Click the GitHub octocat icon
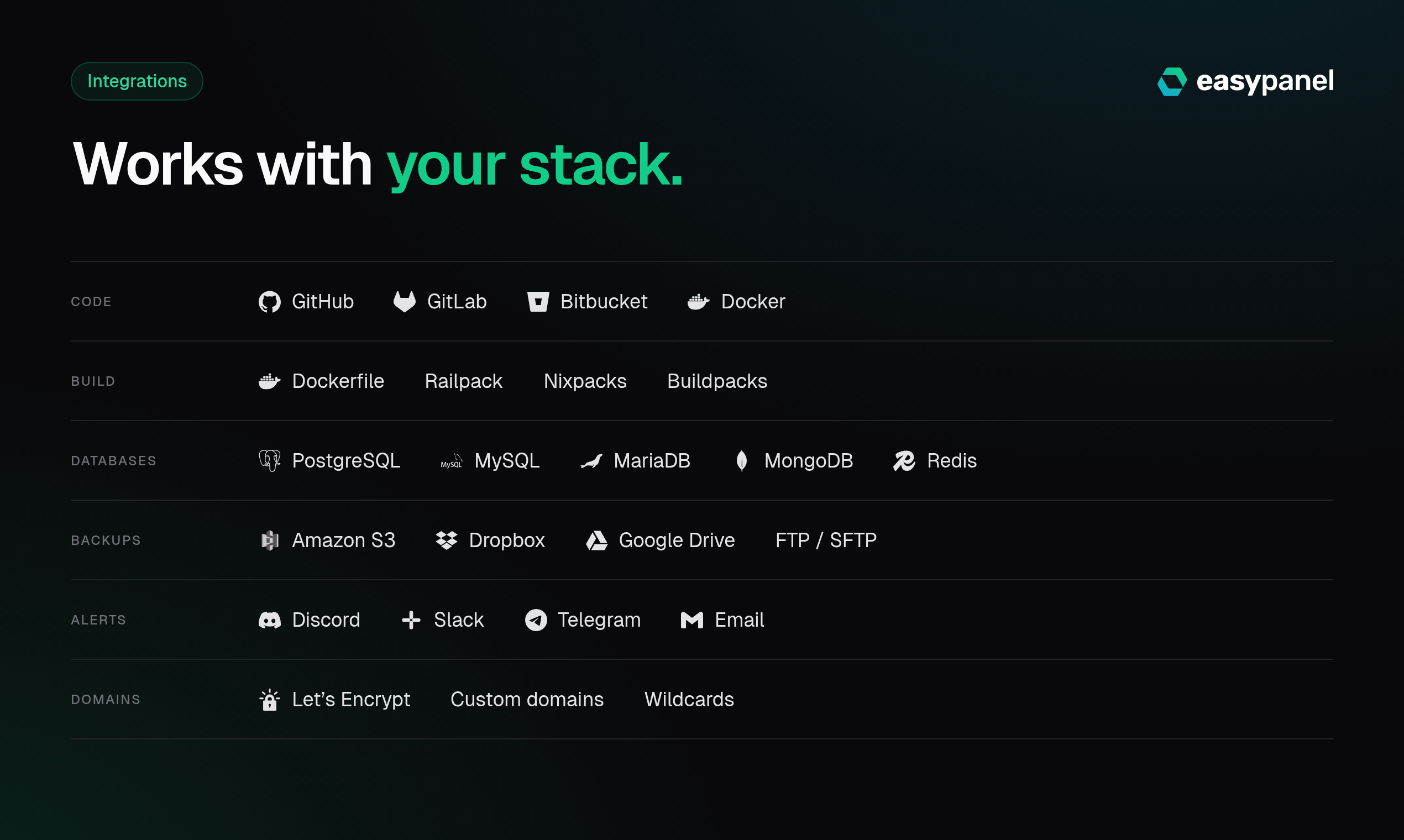 (270, 302)
